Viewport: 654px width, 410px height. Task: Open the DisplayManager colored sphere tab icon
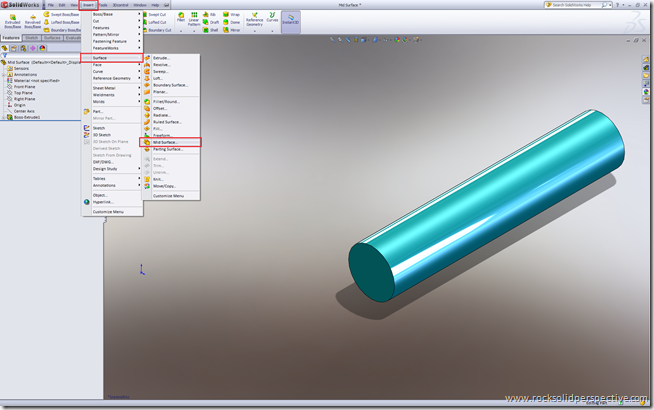click(x=42, y=48)
